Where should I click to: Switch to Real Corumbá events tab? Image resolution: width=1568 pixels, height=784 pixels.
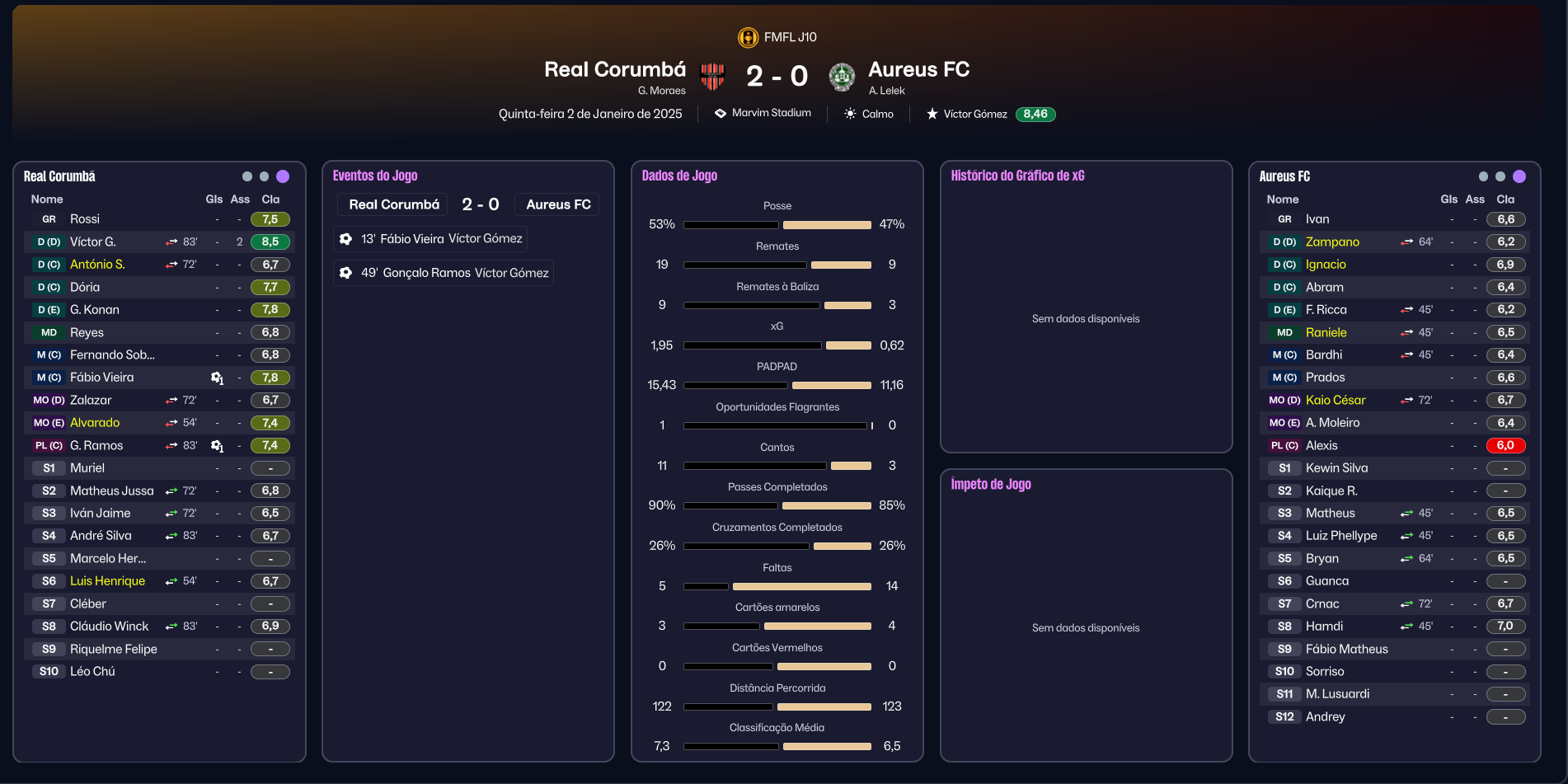click(x=394, y=204)
